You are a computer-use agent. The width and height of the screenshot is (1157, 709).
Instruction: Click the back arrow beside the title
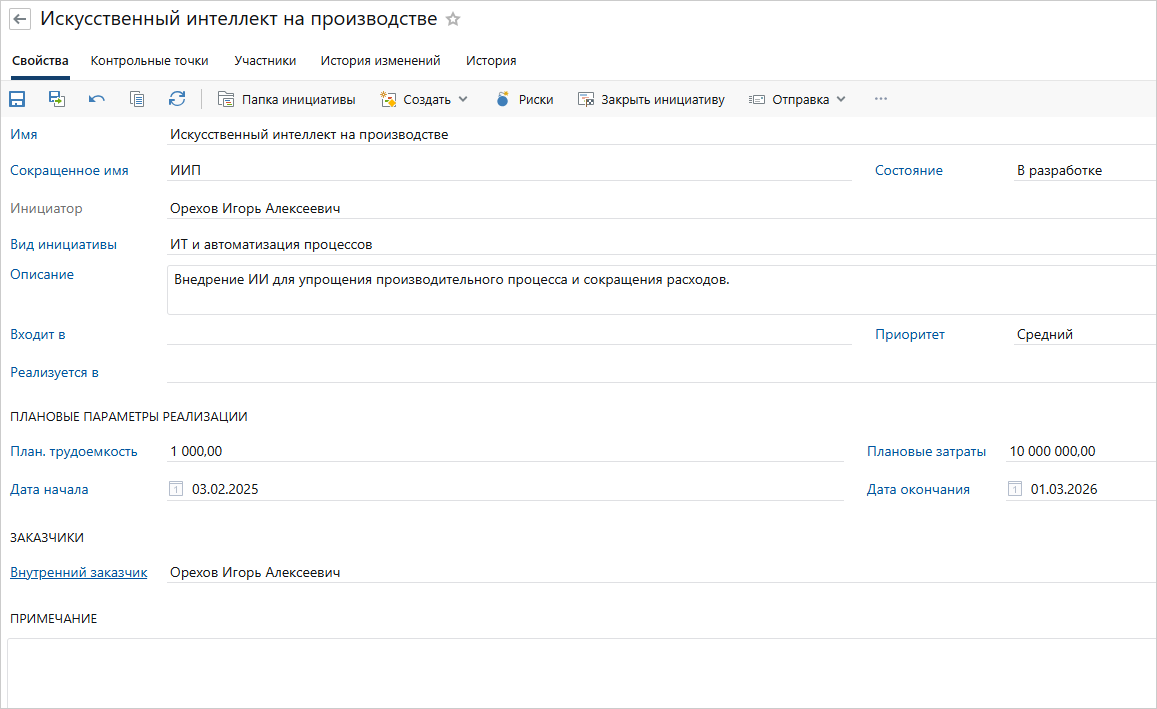point(20,20)
